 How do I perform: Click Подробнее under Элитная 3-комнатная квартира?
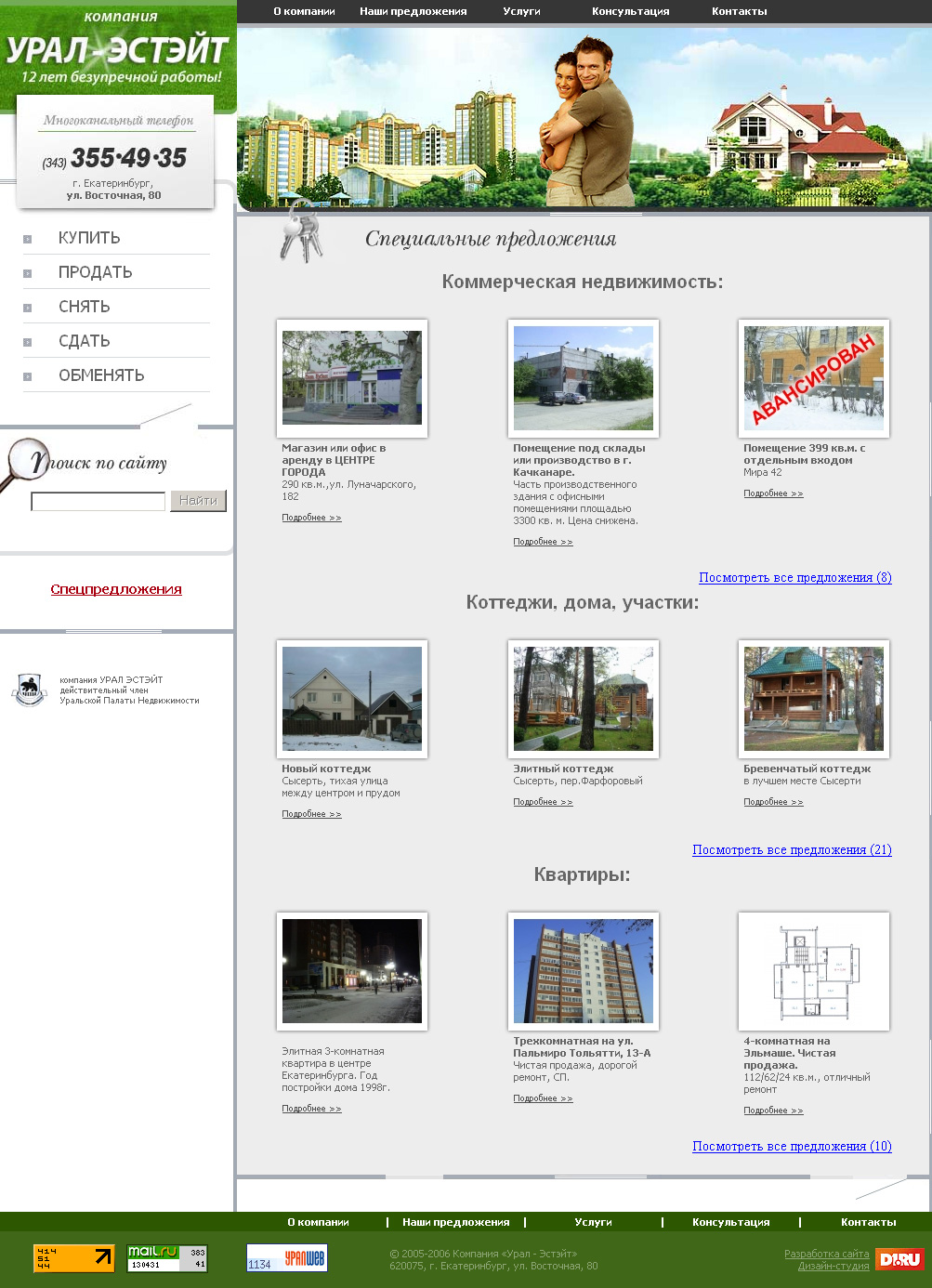point(311,1109)
